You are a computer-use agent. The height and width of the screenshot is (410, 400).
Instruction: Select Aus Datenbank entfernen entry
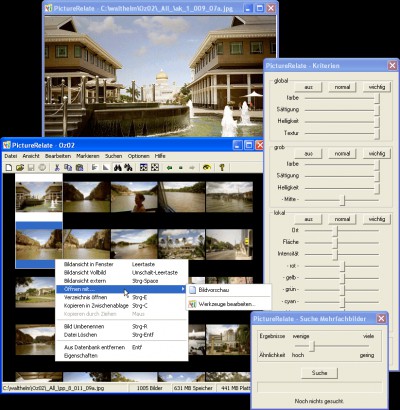(122, 347)
